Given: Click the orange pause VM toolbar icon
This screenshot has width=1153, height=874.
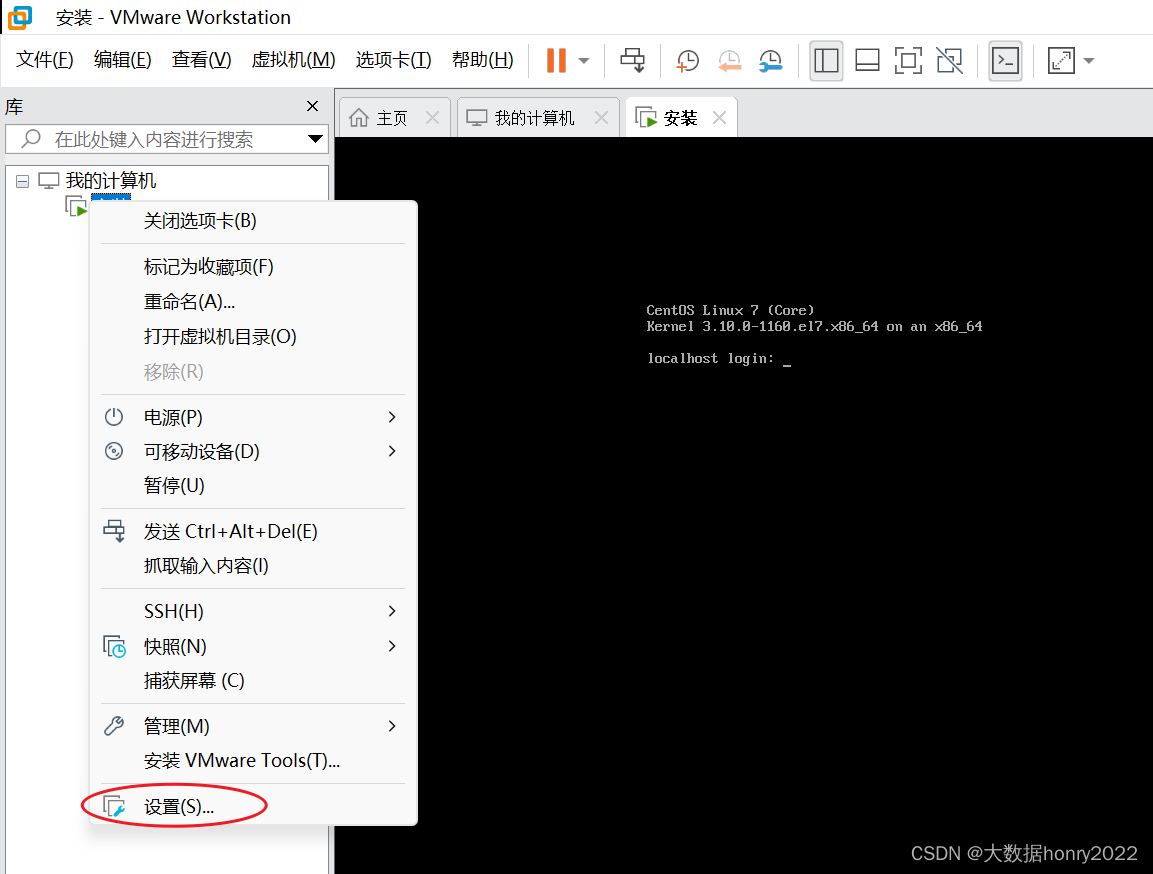Looking at the screenshot, I should click(557, 60).
